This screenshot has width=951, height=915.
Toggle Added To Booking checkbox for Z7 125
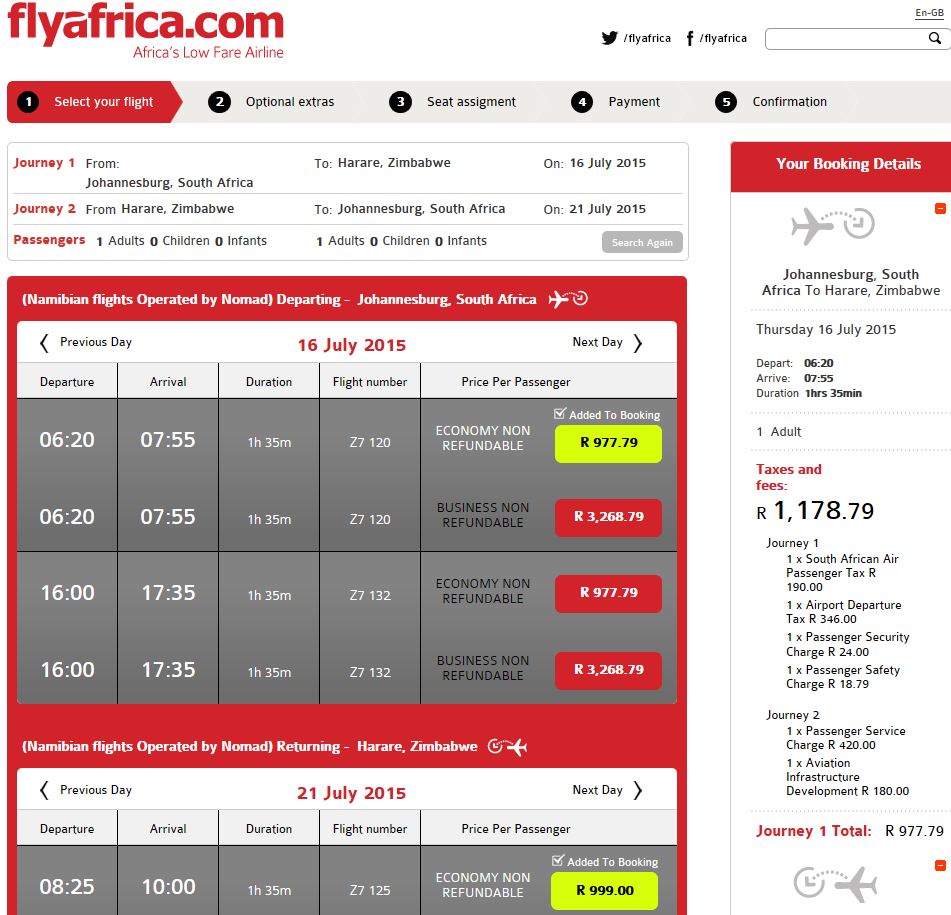point(558,860)
